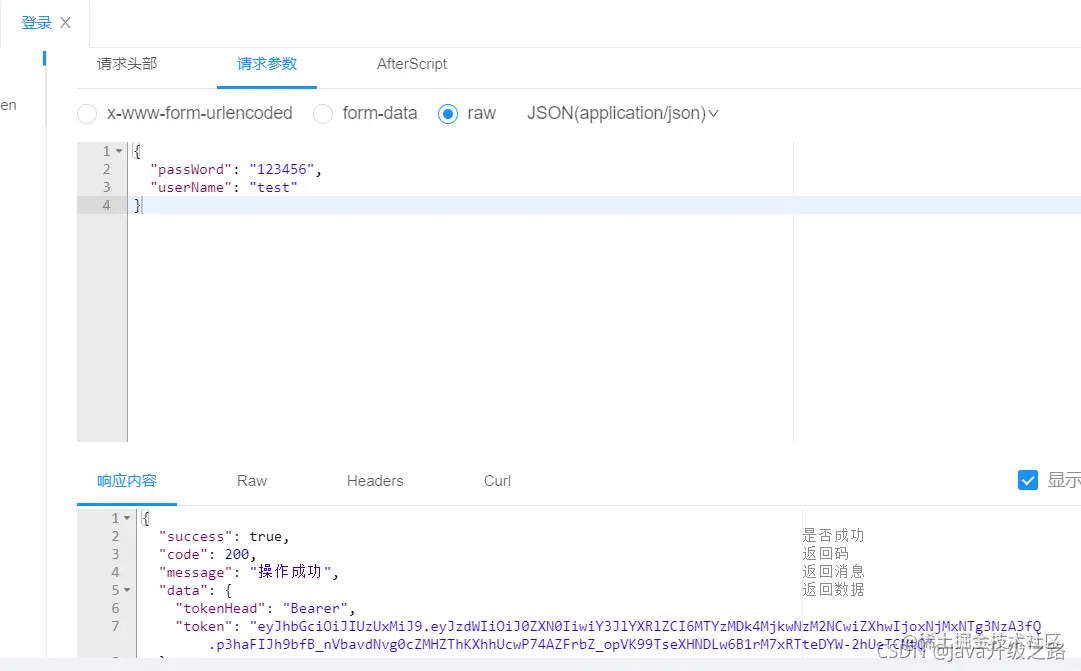The height and width of the screenshot is (671, 1081).
Task: Open the AfterScript tab
Action: [x=412, y=63]
